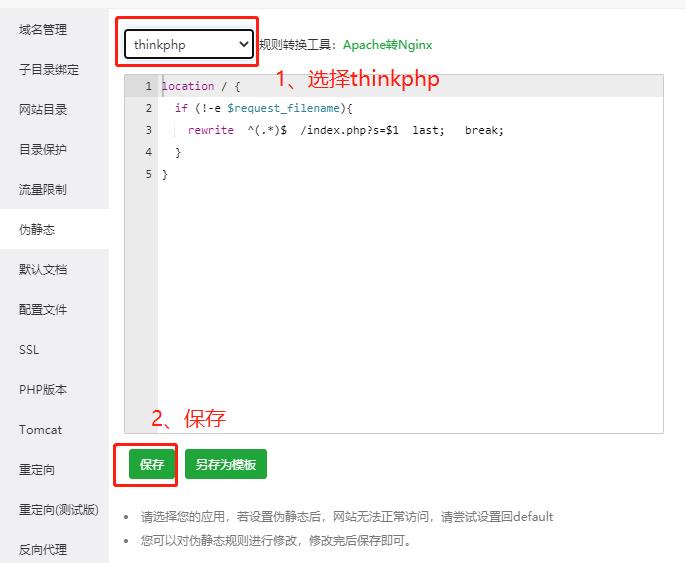This screenshot has width=686, height=563.
Task: Click the 另存为模板 button
Action: [225, 465]
